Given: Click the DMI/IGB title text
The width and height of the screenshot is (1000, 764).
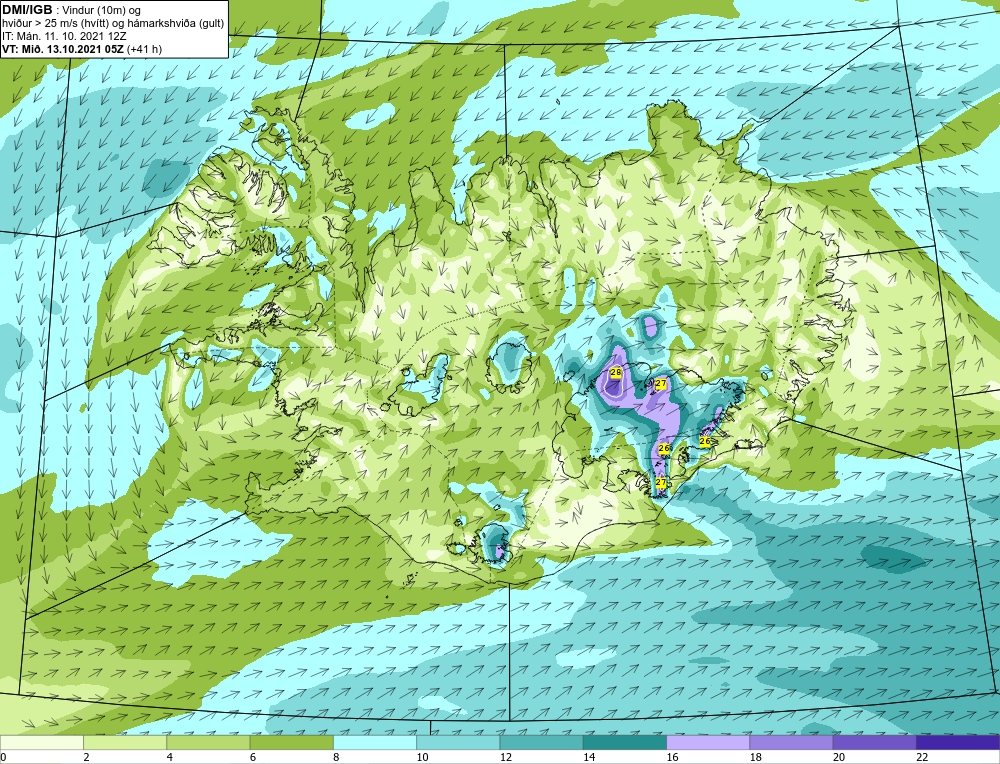Looking at the screenshot, I should point(27,10).
